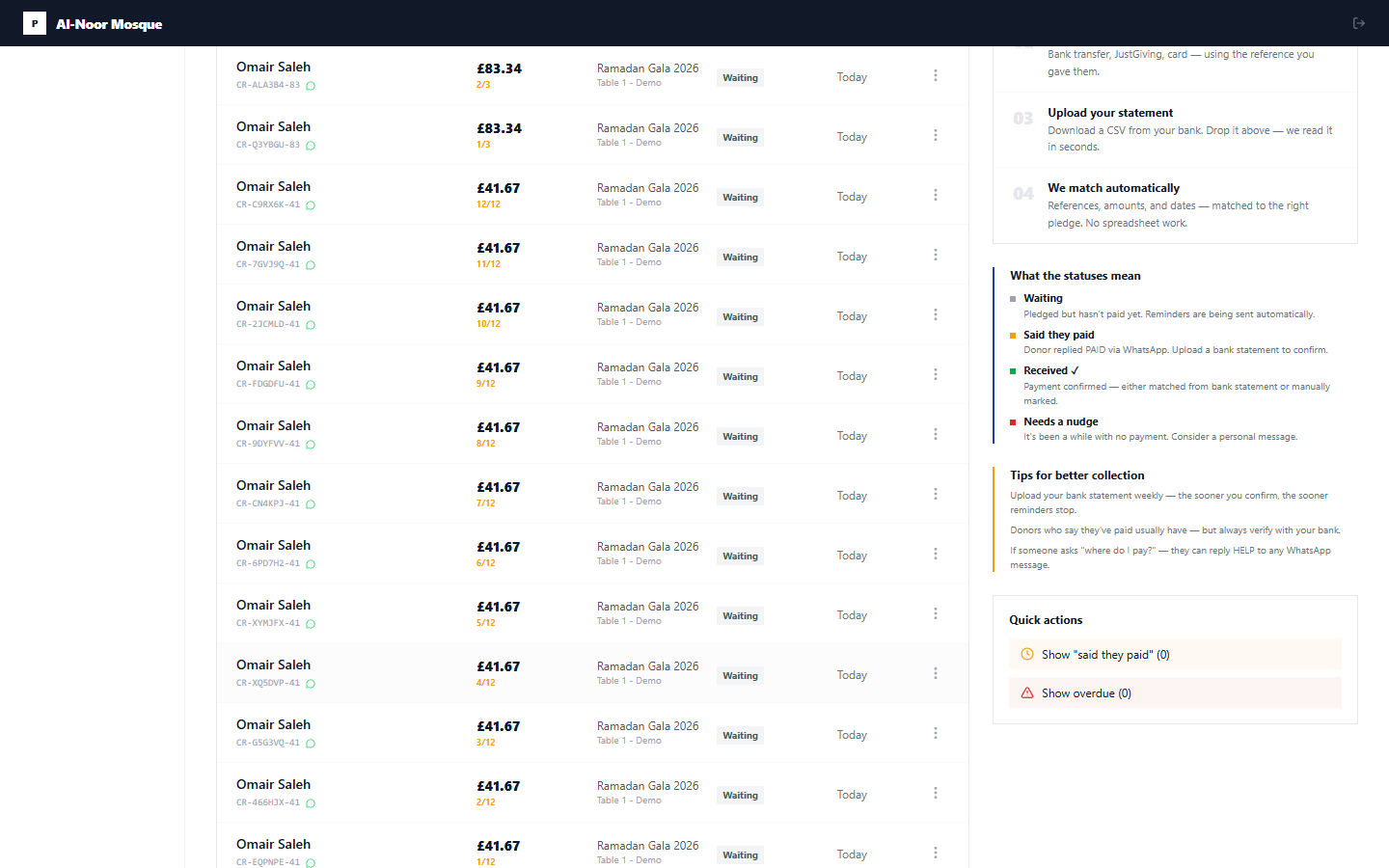
Task: Open row actions menu for installment 4/12
Action: tap(935, 674)
